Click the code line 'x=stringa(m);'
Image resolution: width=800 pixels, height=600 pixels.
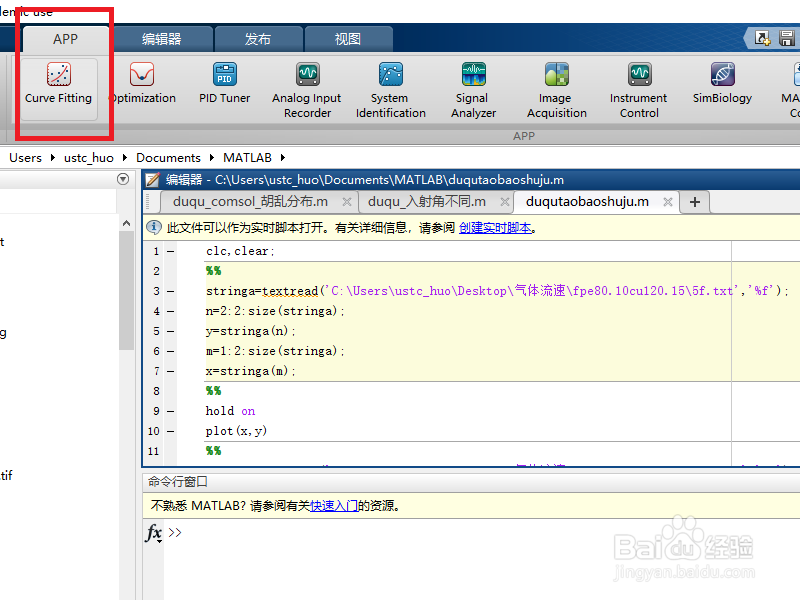[x=251, y=371]
